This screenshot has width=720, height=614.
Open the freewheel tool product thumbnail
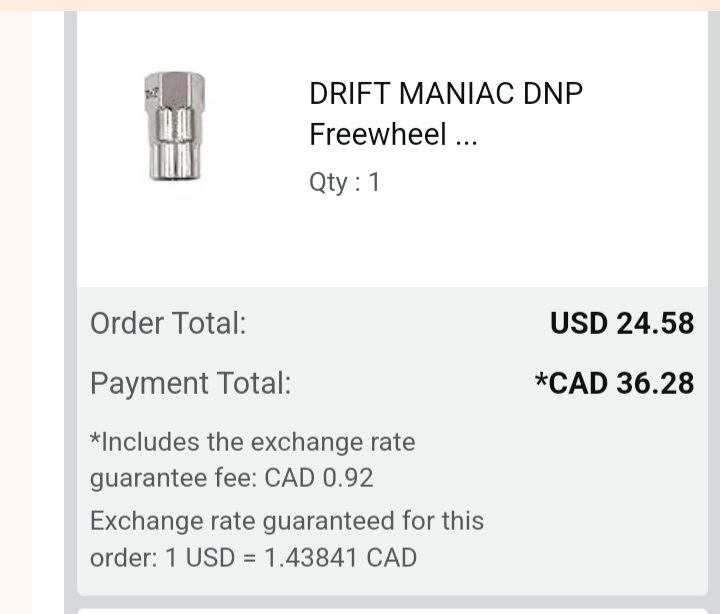coord(174,126)
